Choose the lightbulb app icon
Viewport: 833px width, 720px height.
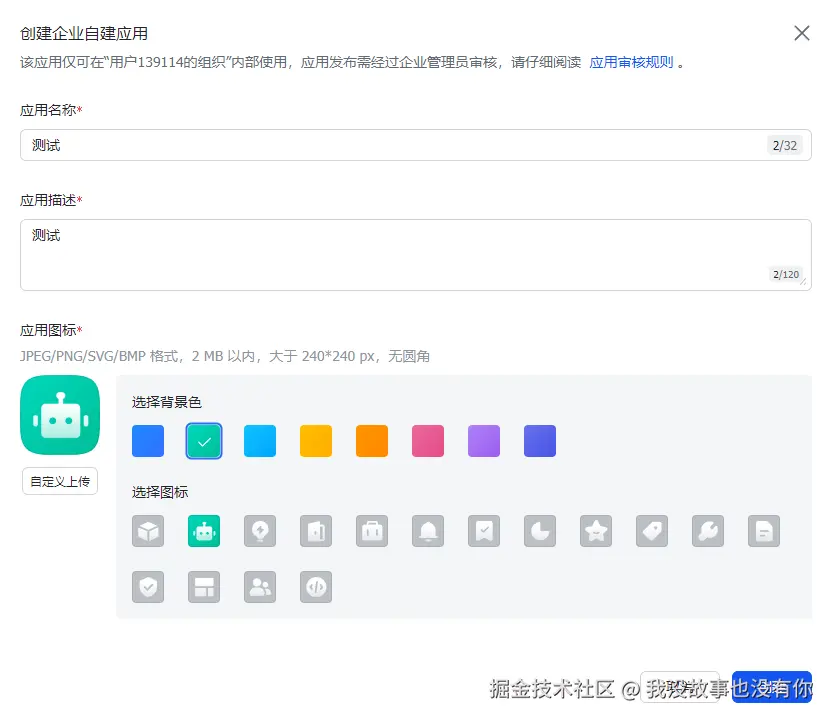[x=260, y=531]
